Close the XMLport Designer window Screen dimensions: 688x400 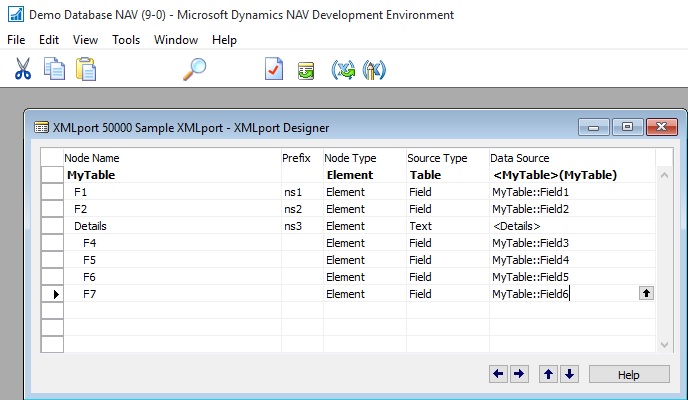click(662, 127)
